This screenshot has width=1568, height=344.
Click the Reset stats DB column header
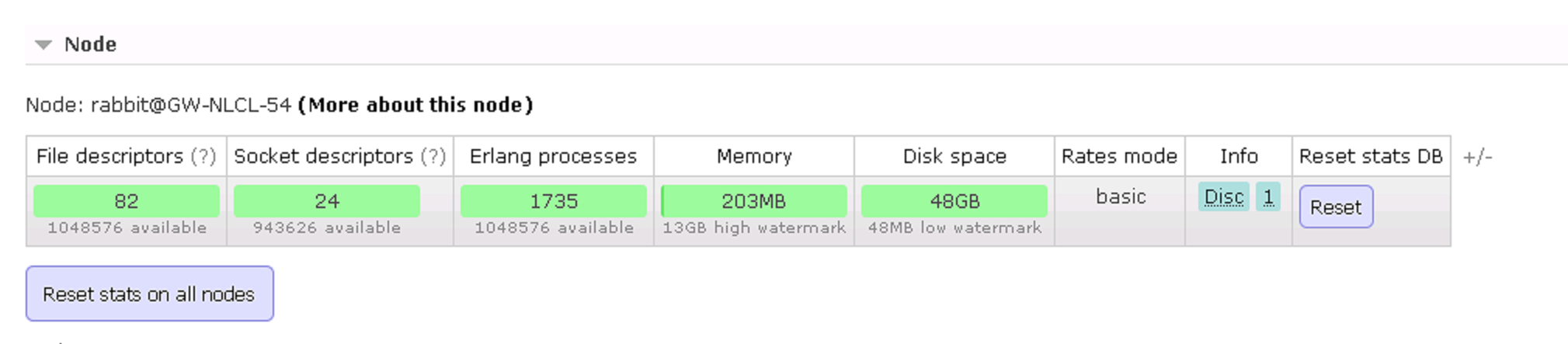coord(1371,156)
